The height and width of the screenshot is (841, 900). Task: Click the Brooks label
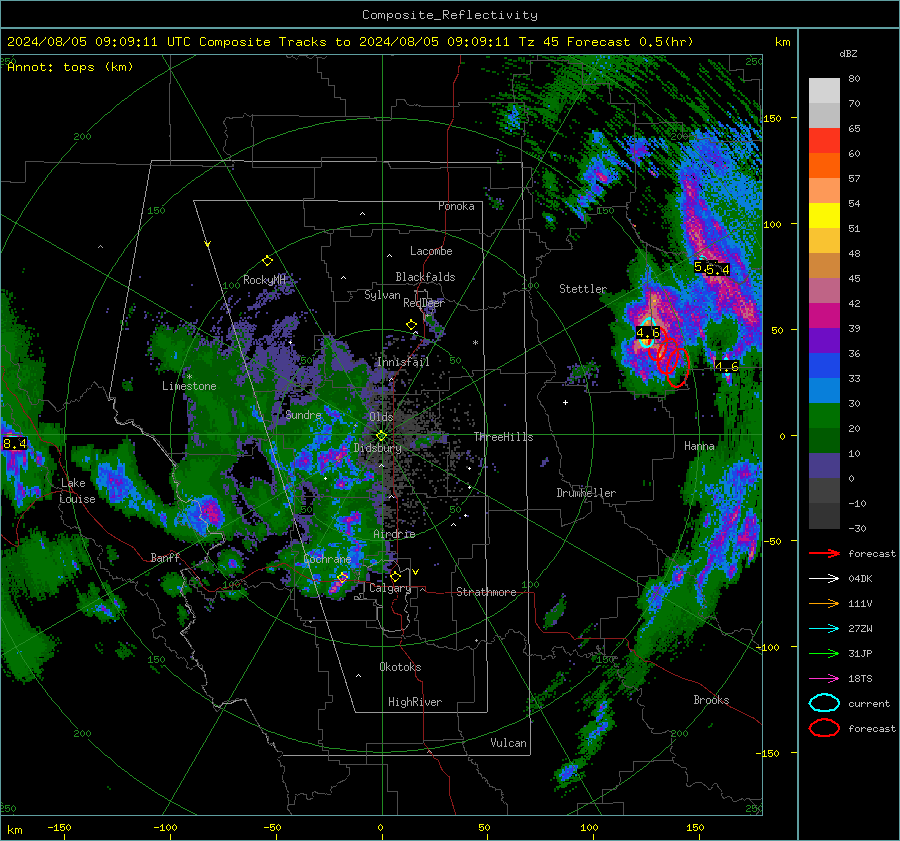(x=711, y=700)
